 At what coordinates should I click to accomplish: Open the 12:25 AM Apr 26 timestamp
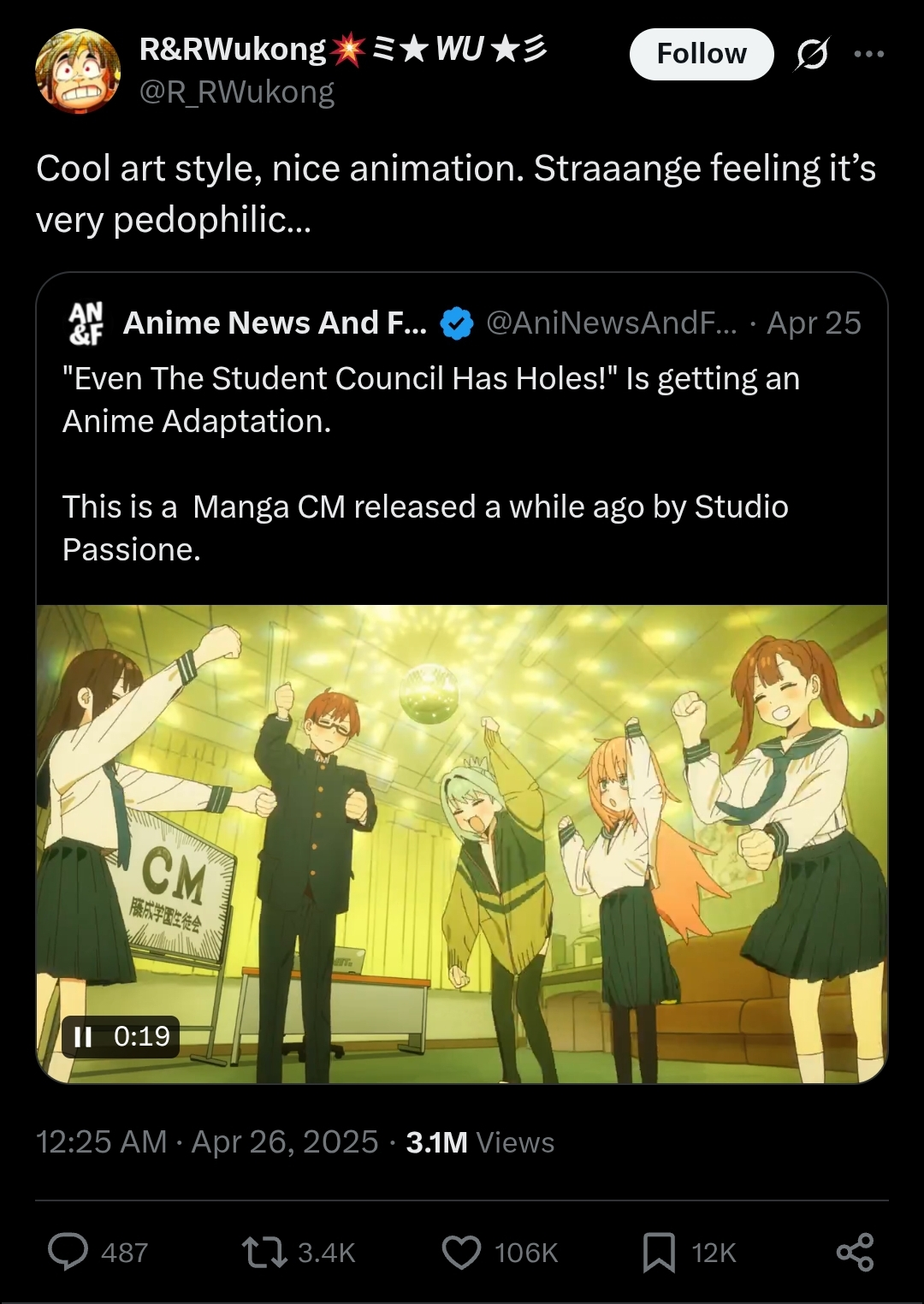click(207, 1142)
